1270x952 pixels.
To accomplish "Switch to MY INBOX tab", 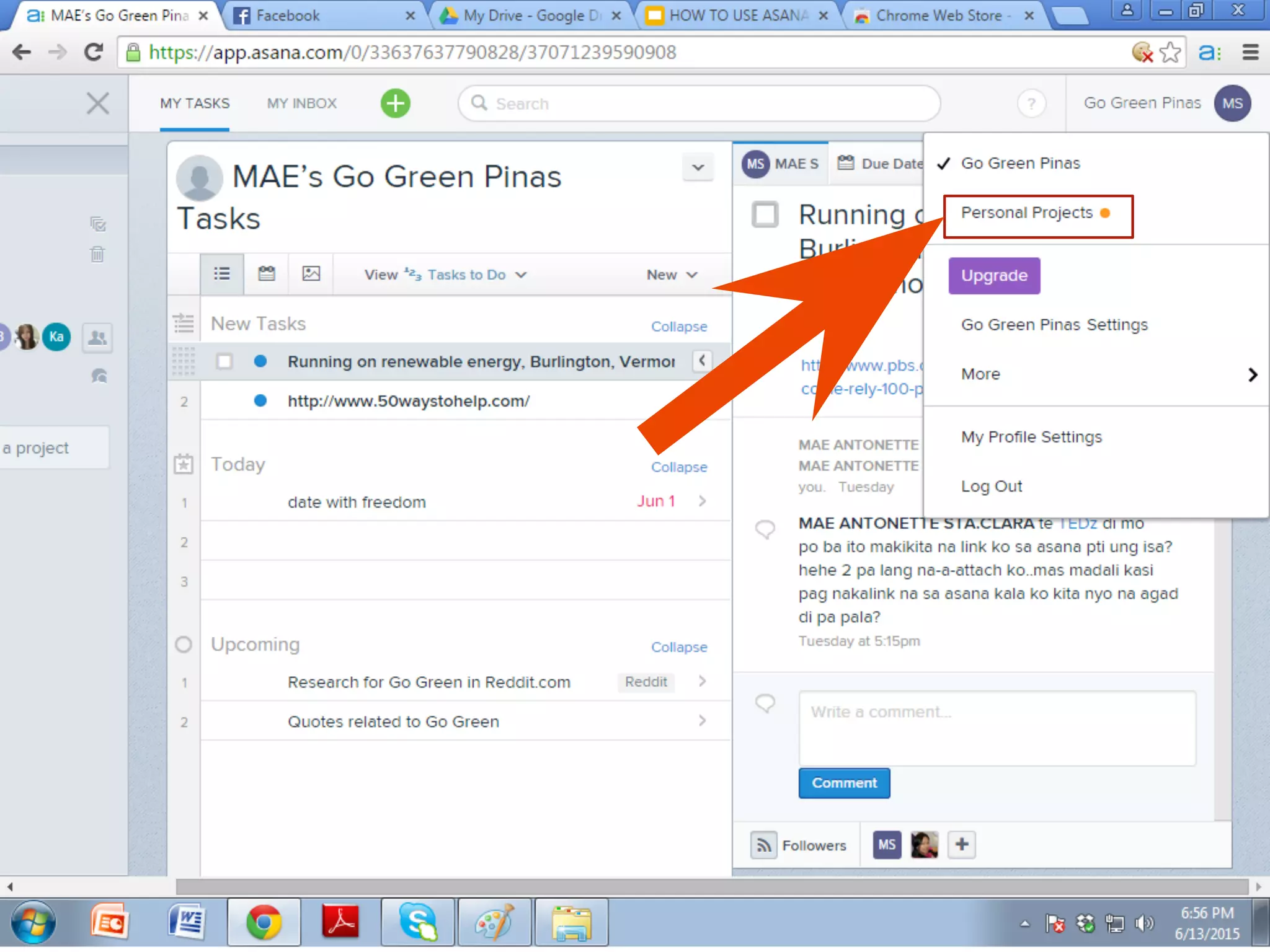I will click(302, 104).
